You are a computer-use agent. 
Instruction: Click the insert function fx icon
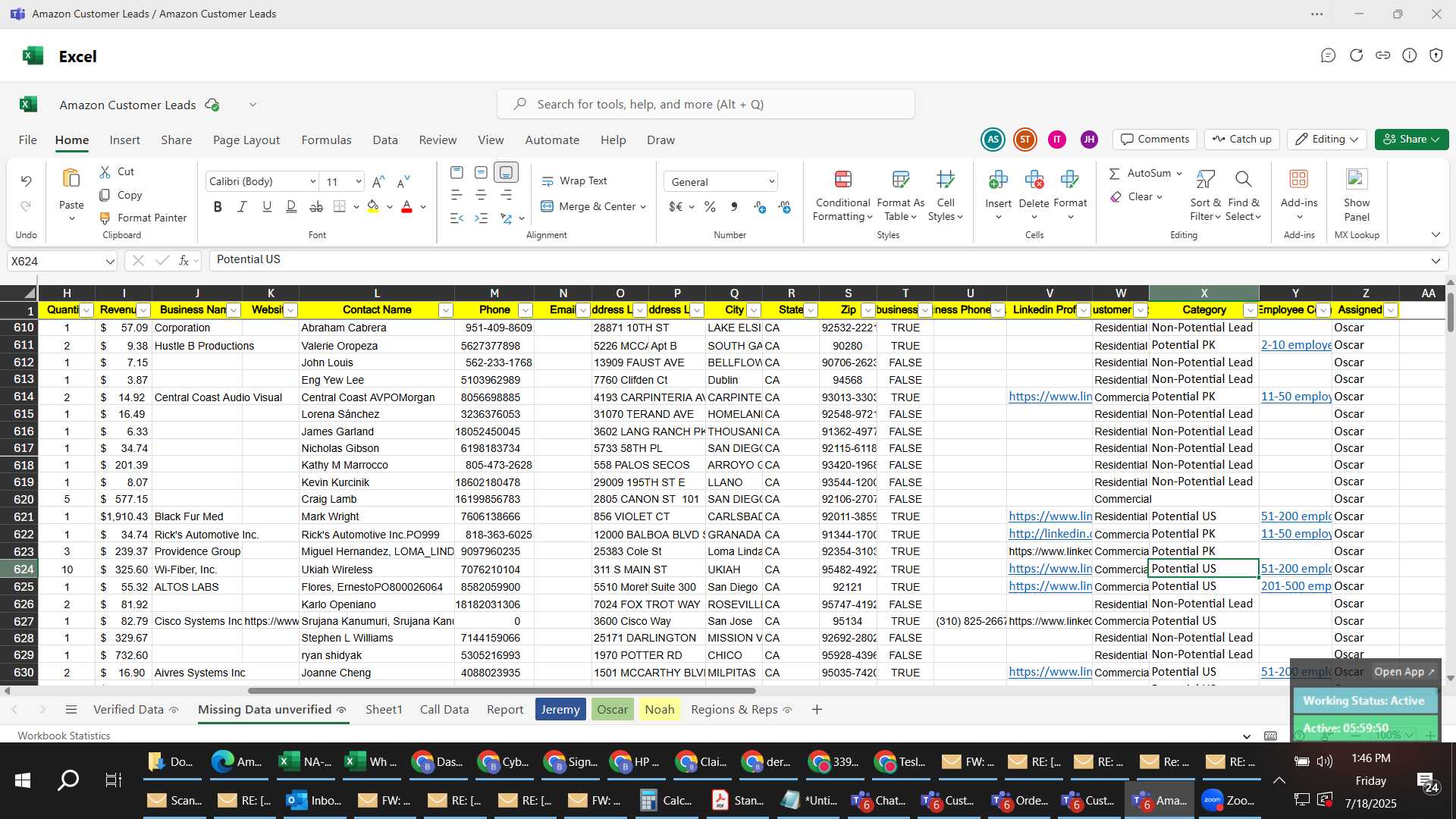(184, 260)
